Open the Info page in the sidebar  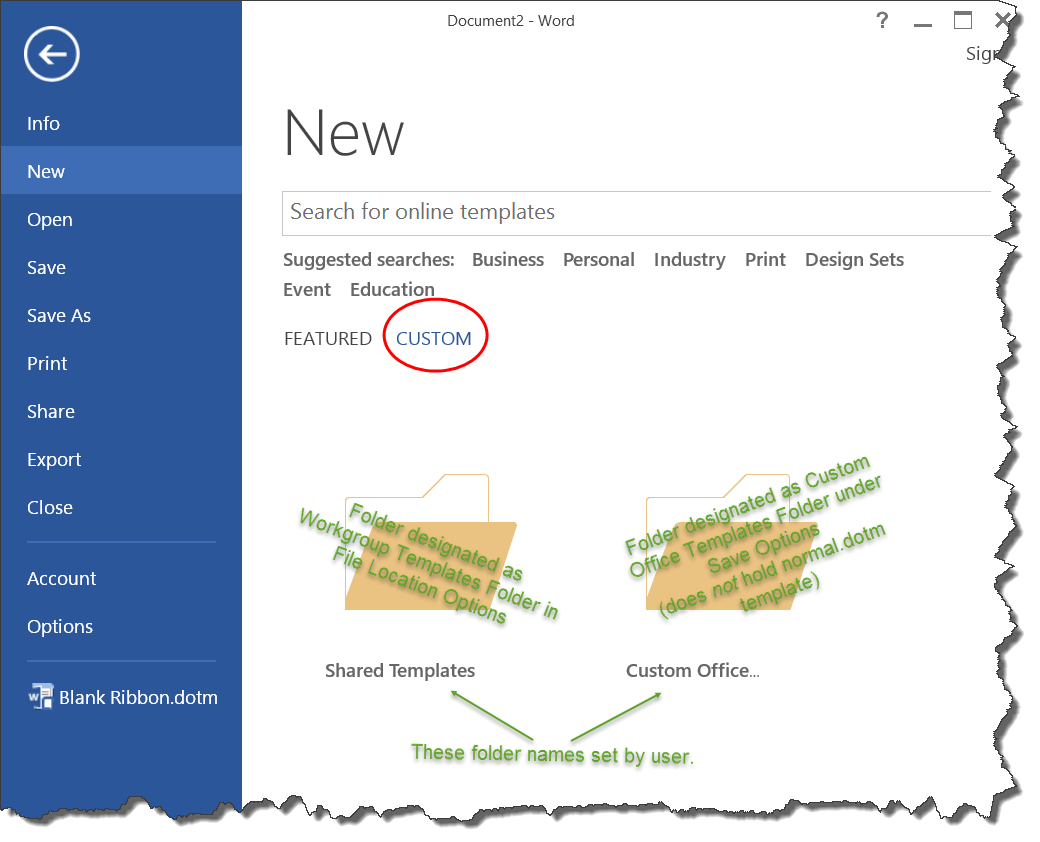coord(43,124)
